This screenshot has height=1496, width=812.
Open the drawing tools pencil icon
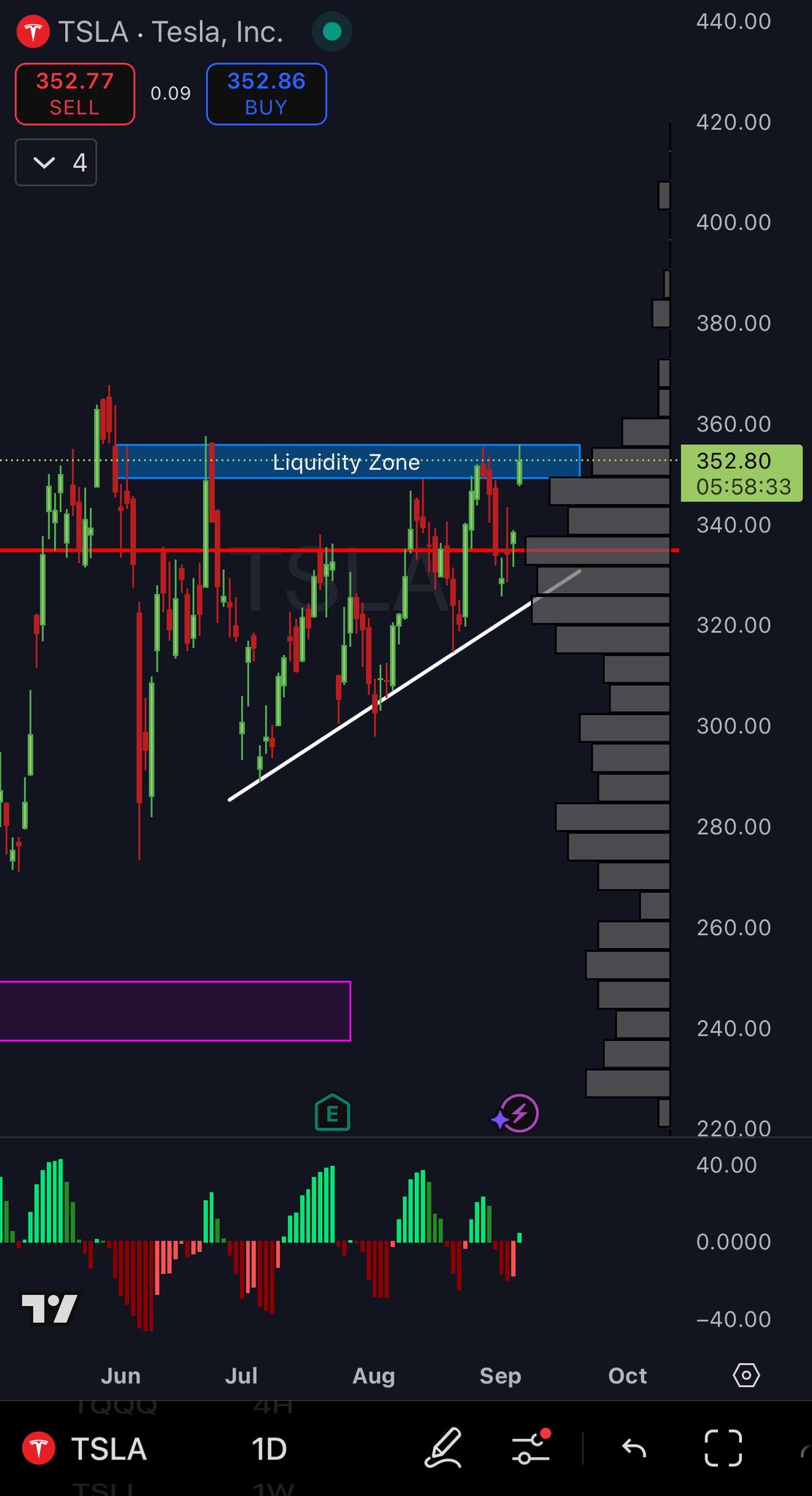pyautogui.click(x=443, y=1448)
